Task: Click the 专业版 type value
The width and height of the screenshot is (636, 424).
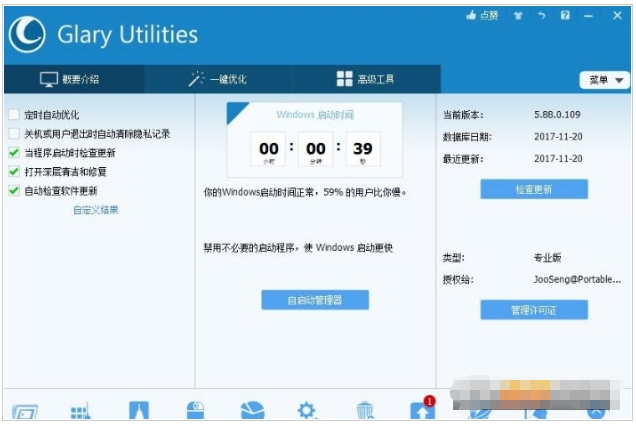Action: click(x=548, y=258)
